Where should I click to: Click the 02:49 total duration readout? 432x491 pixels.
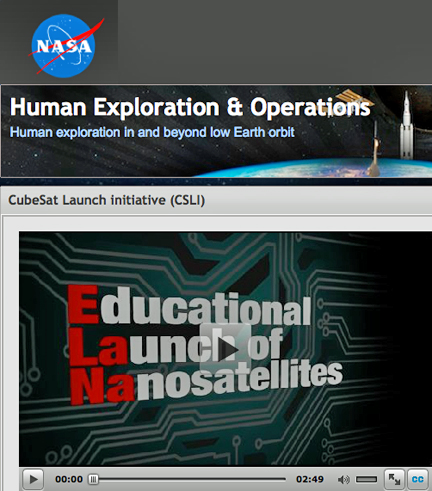[x=310, y=479]
